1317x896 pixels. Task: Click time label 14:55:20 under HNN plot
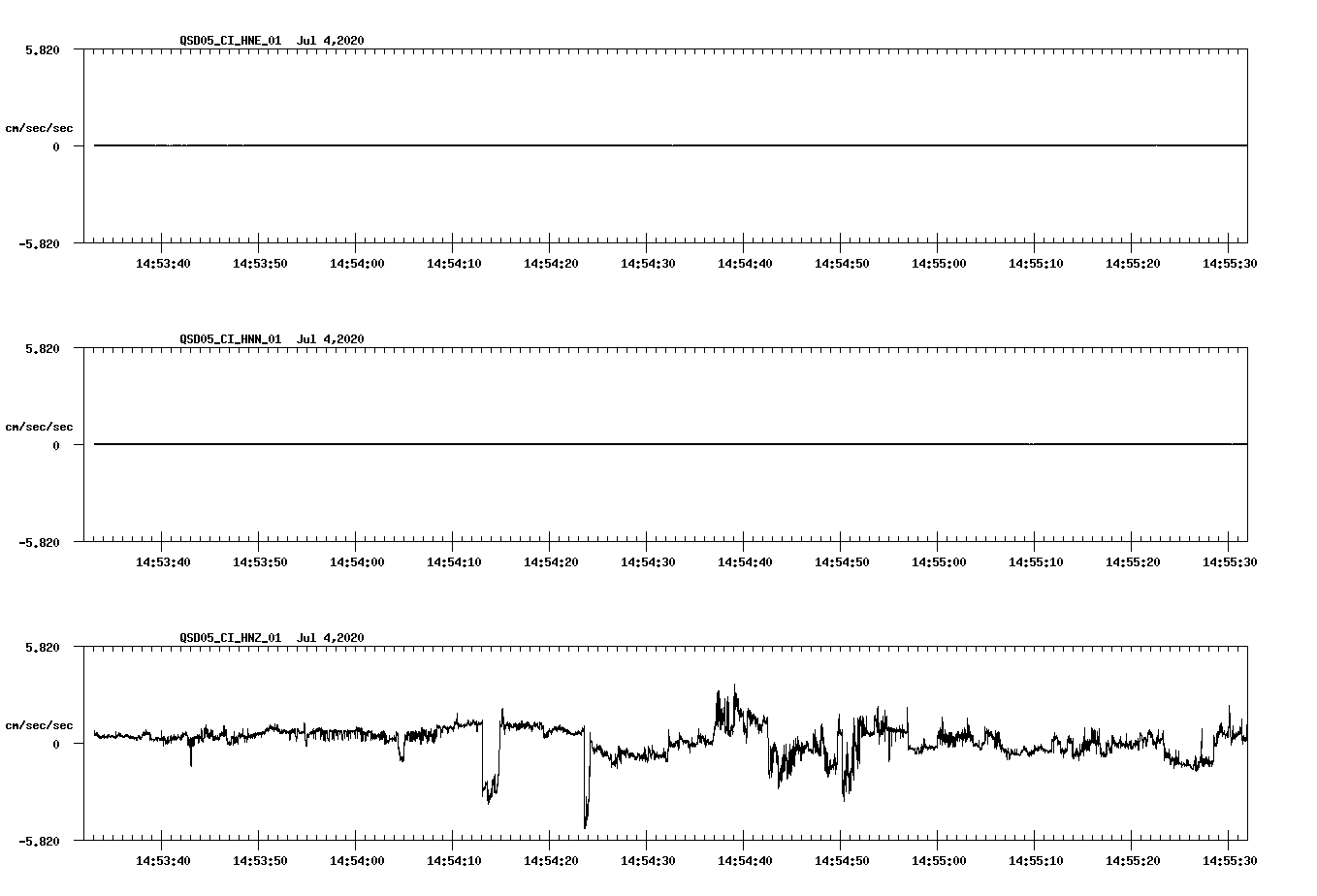pos(1133,562)
